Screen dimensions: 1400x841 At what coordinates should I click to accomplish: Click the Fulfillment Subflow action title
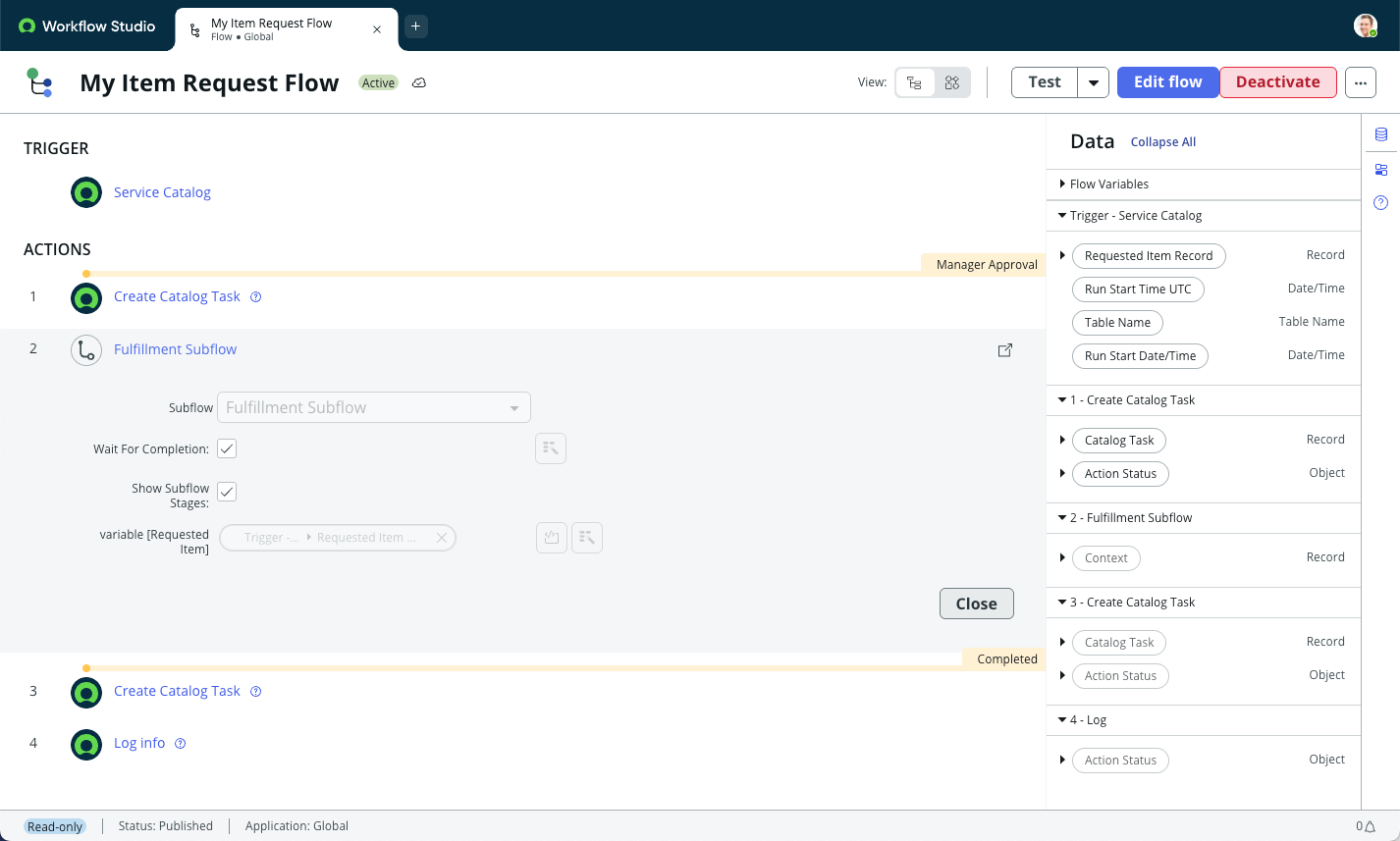click(175, 349)
